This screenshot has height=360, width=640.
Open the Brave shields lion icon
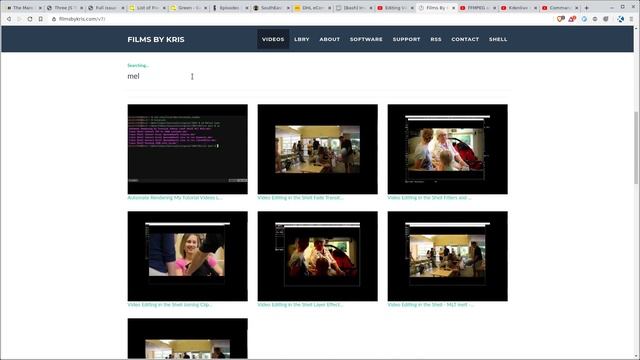tap(560, 19)
